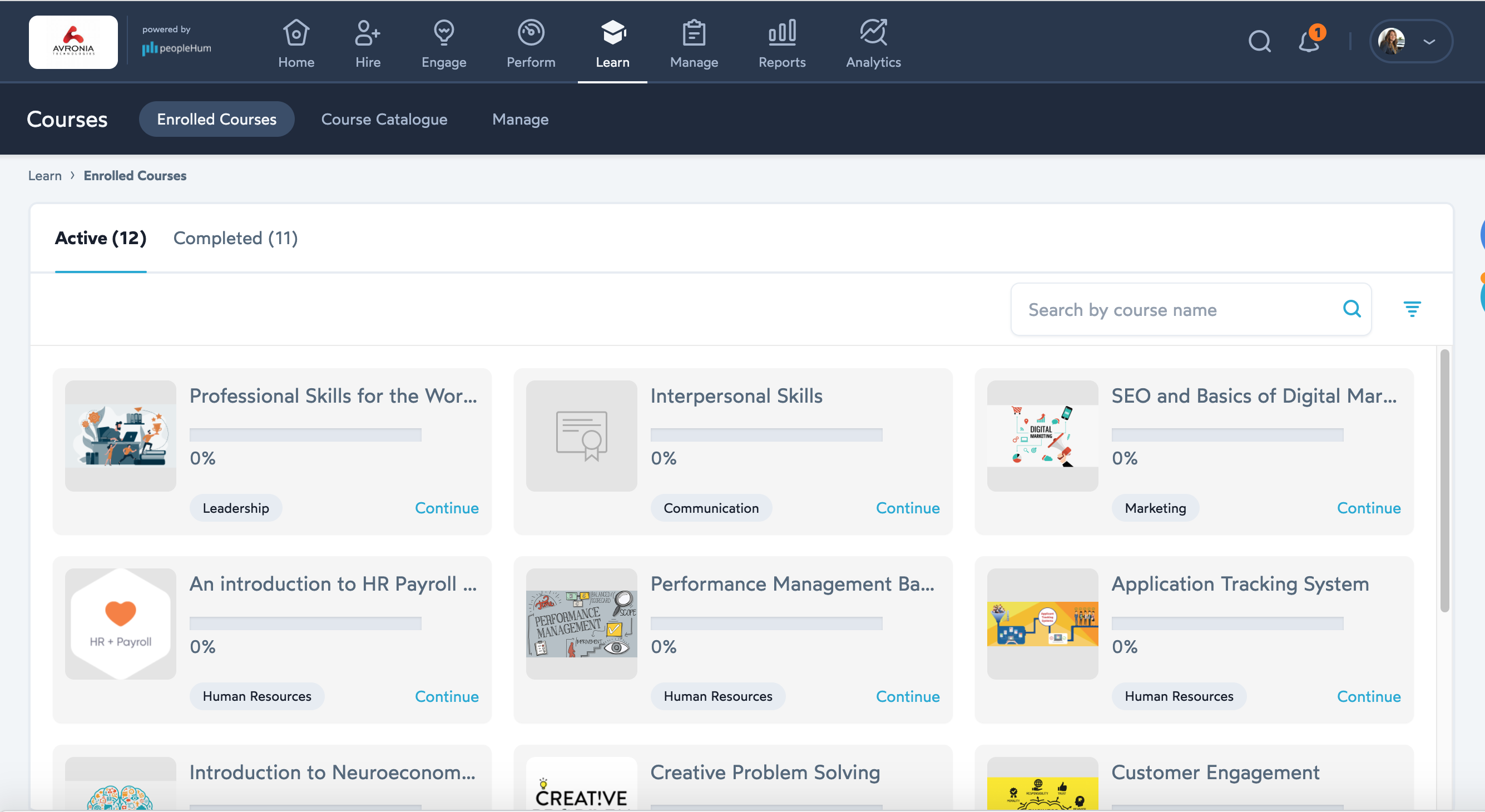Switch to the Completed (11) tab
This screenshot has width=1485, height=812.
click(235, 238)
